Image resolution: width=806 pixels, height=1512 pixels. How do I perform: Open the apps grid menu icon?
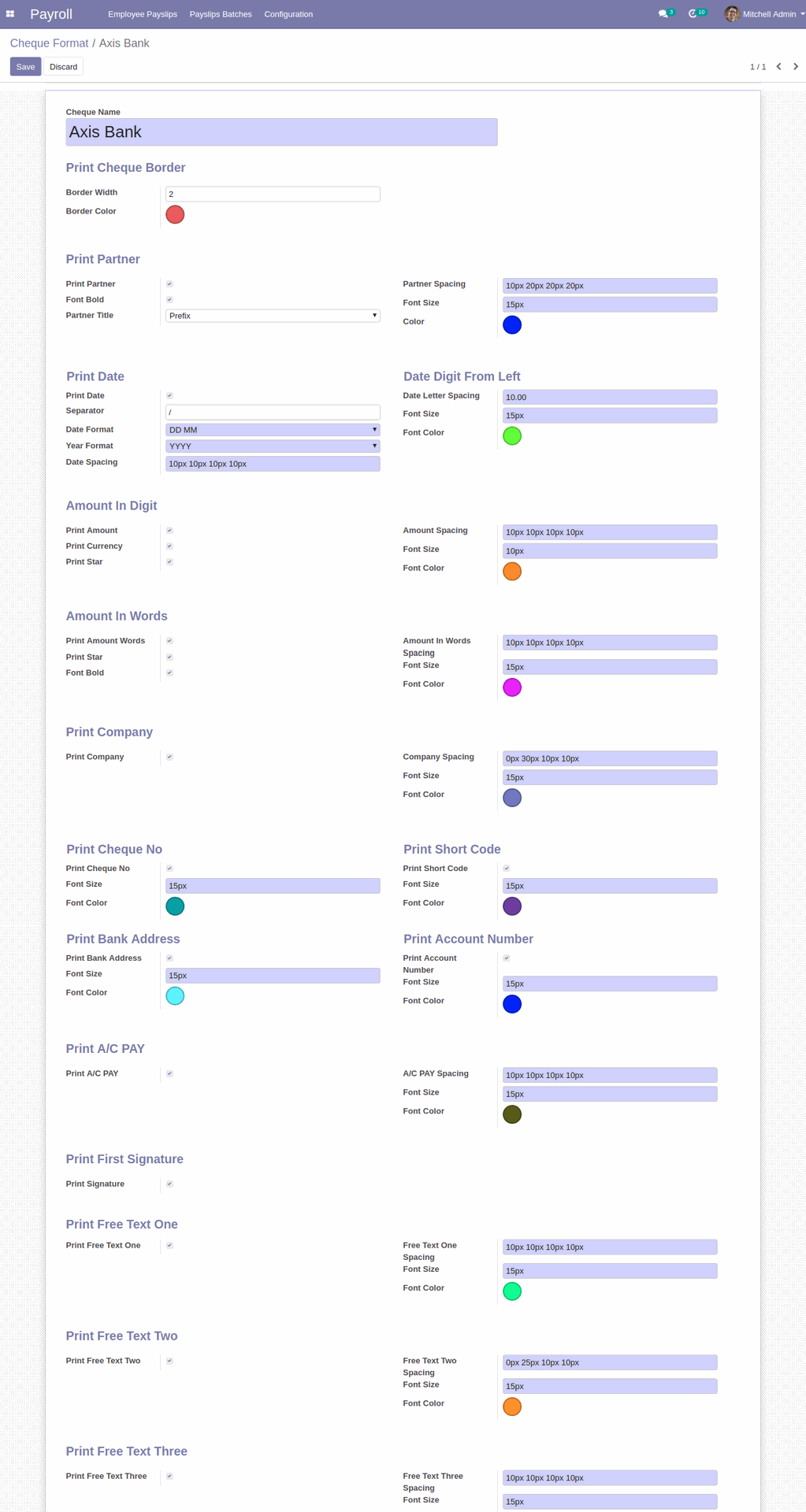coord(10,14)
